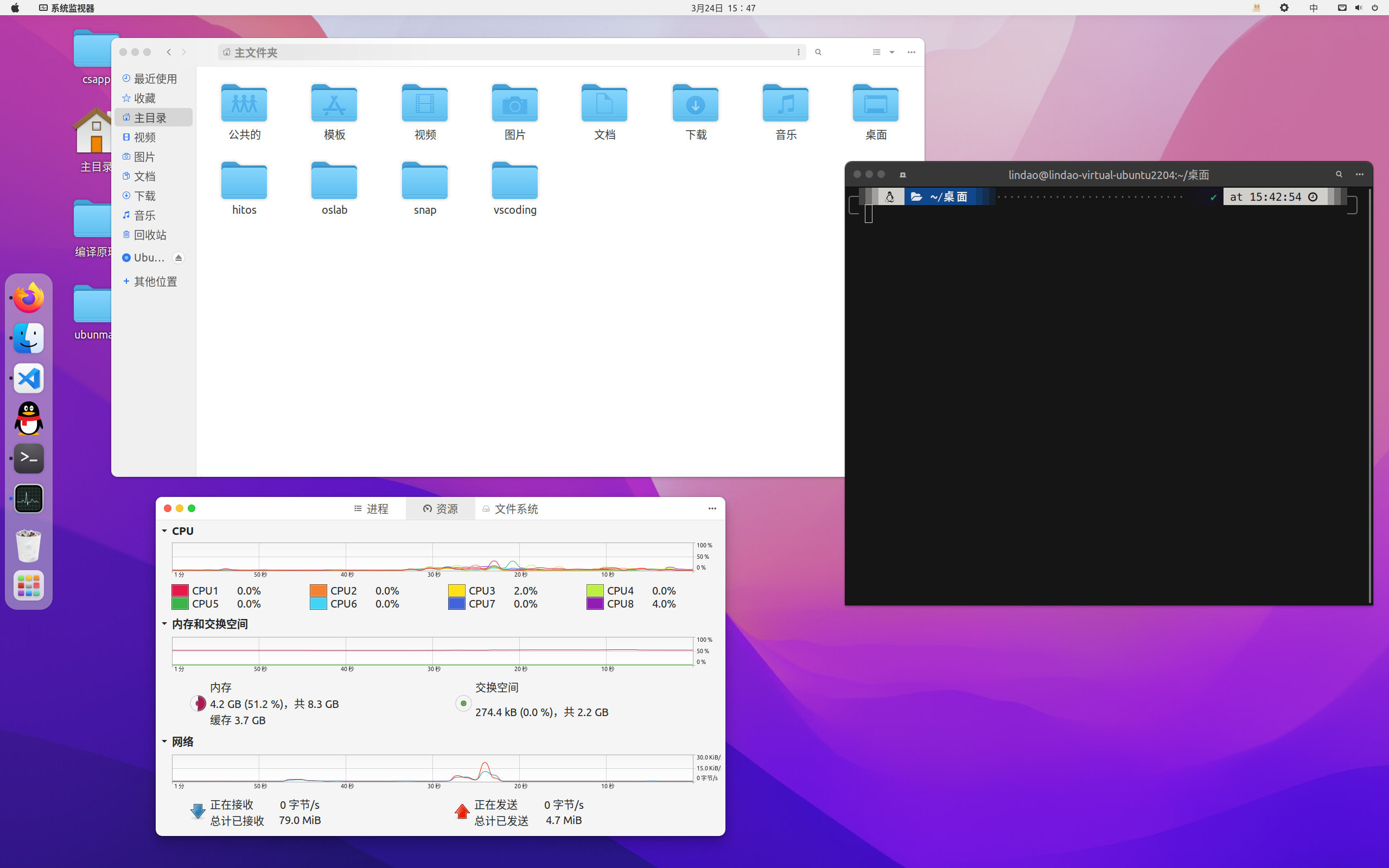Open QQ penguin app in dock

coord(29,418)
